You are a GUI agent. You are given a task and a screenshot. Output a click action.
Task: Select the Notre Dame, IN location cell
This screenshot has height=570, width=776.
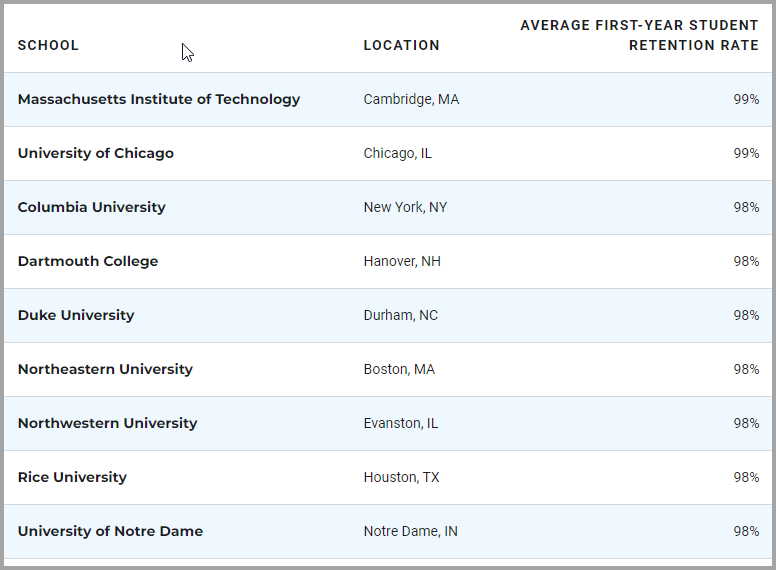(x=411, y=531)
